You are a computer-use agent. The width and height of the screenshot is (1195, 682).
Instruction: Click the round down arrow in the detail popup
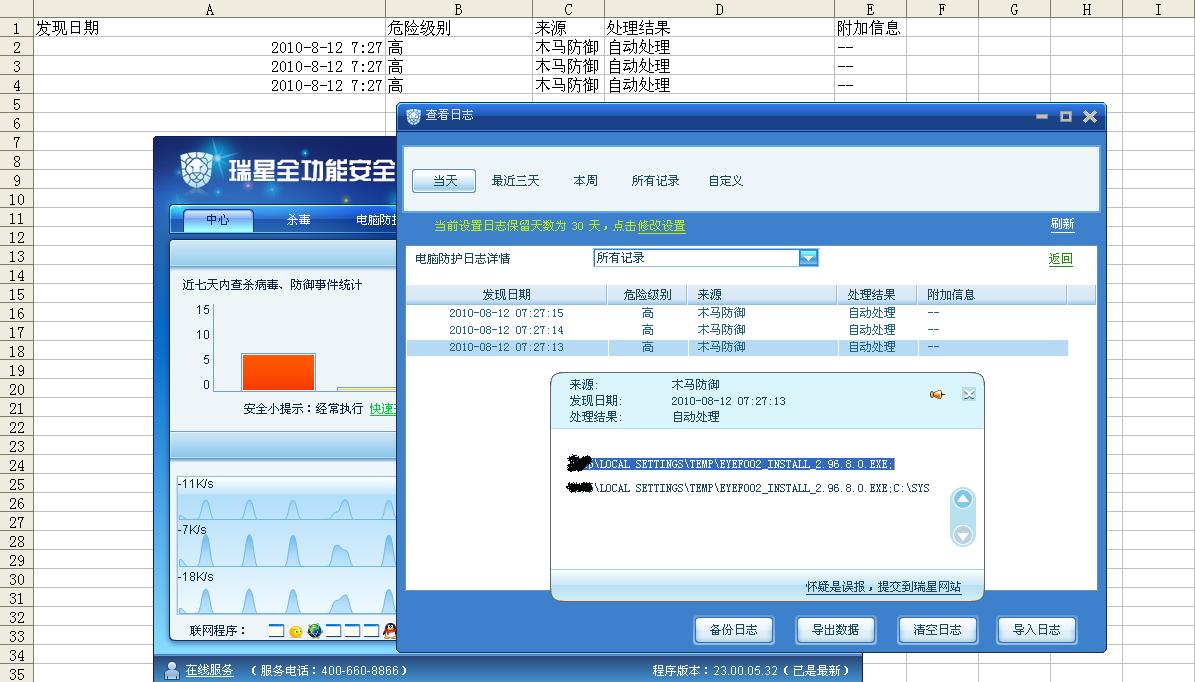click(963, 534)
